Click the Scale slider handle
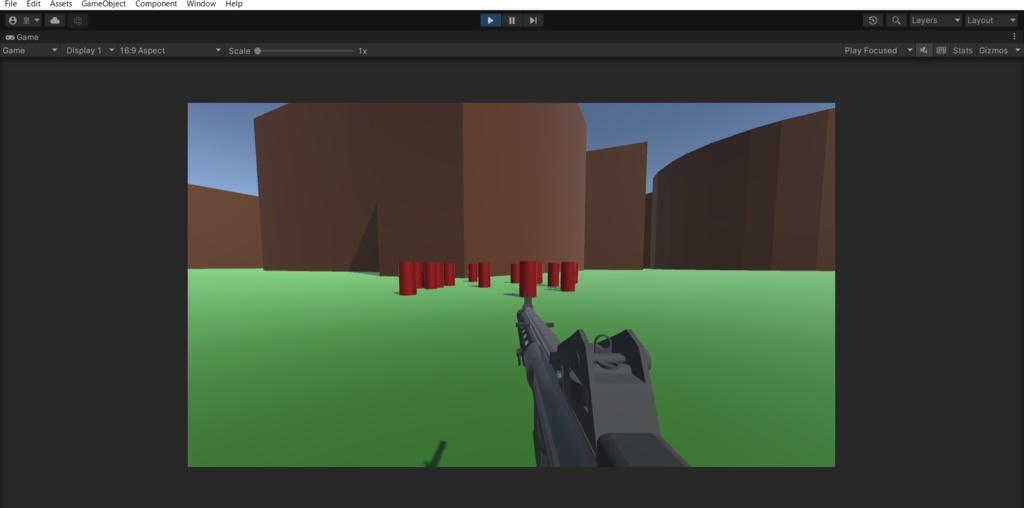Image resolution: width=1024 pixels, height=508 pixels. tap(257, 50)
